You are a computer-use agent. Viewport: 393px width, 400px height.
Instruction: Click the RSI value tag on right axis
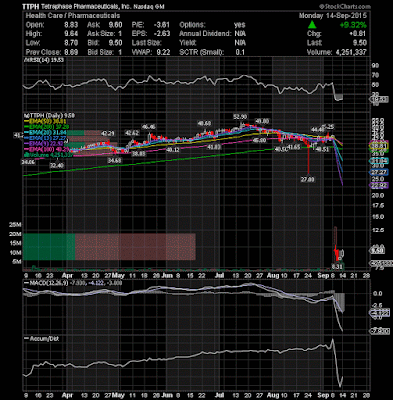coord(378,99)
